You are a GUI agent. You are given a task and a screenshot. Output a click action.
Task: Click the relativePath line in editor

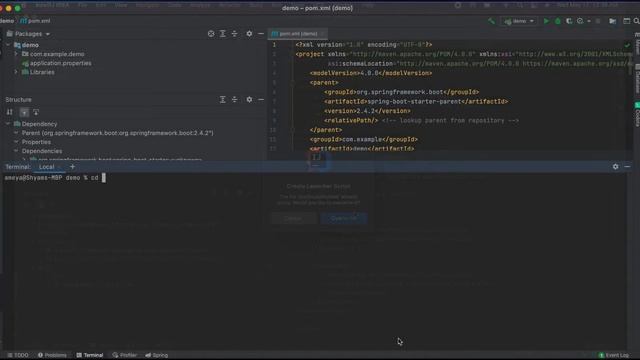pyautogui.click(x=422, y=120)
